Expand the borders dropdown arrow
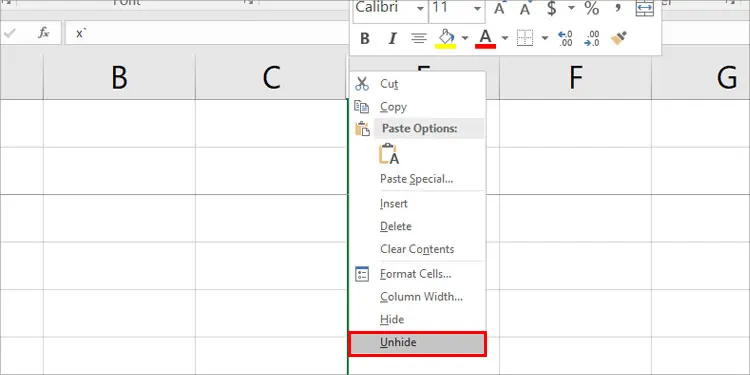Viewport: 750px width, 375px height. (x=545, y=38)
